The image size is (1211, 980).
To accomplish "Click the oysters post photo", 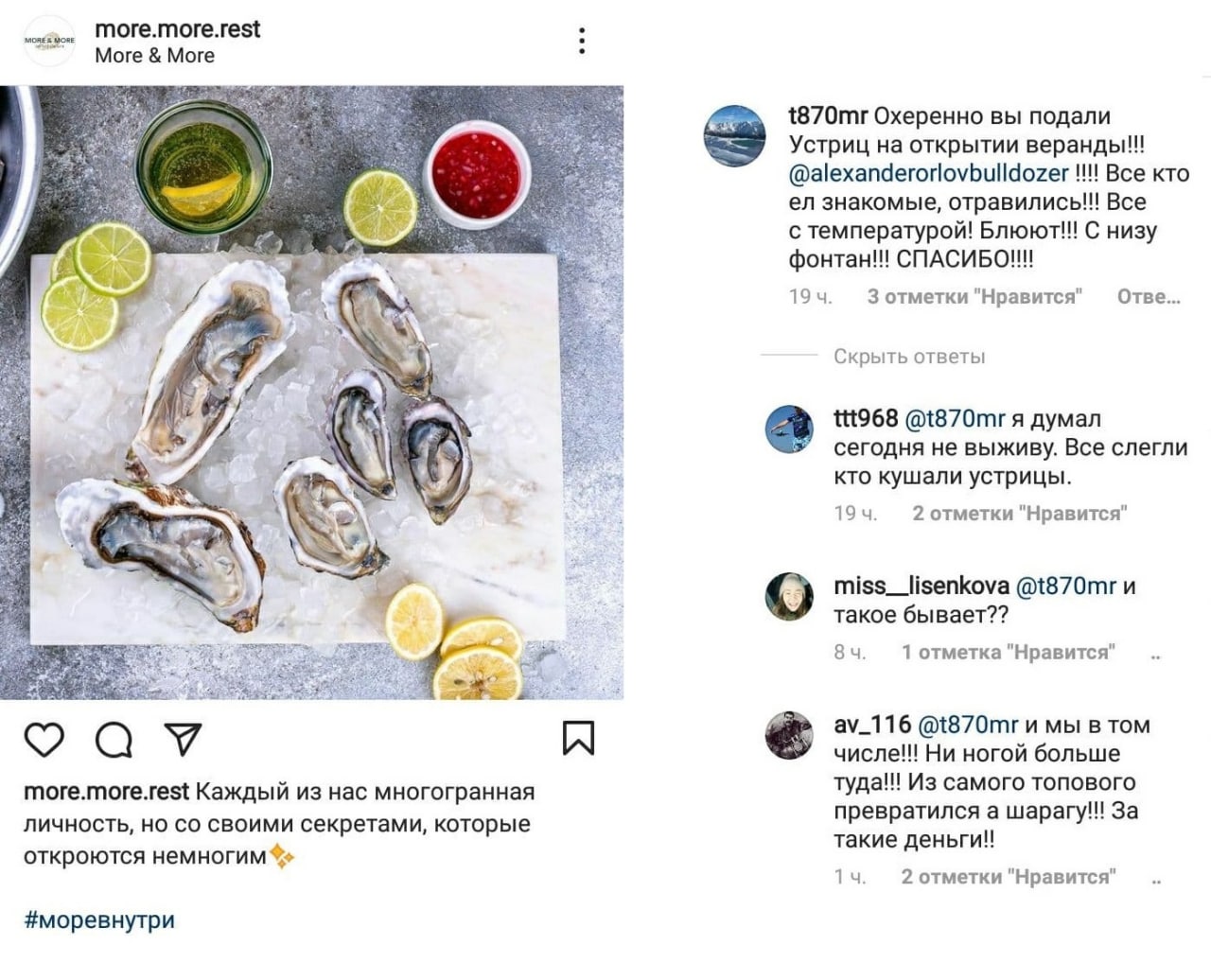I will [x=312, y=393].
